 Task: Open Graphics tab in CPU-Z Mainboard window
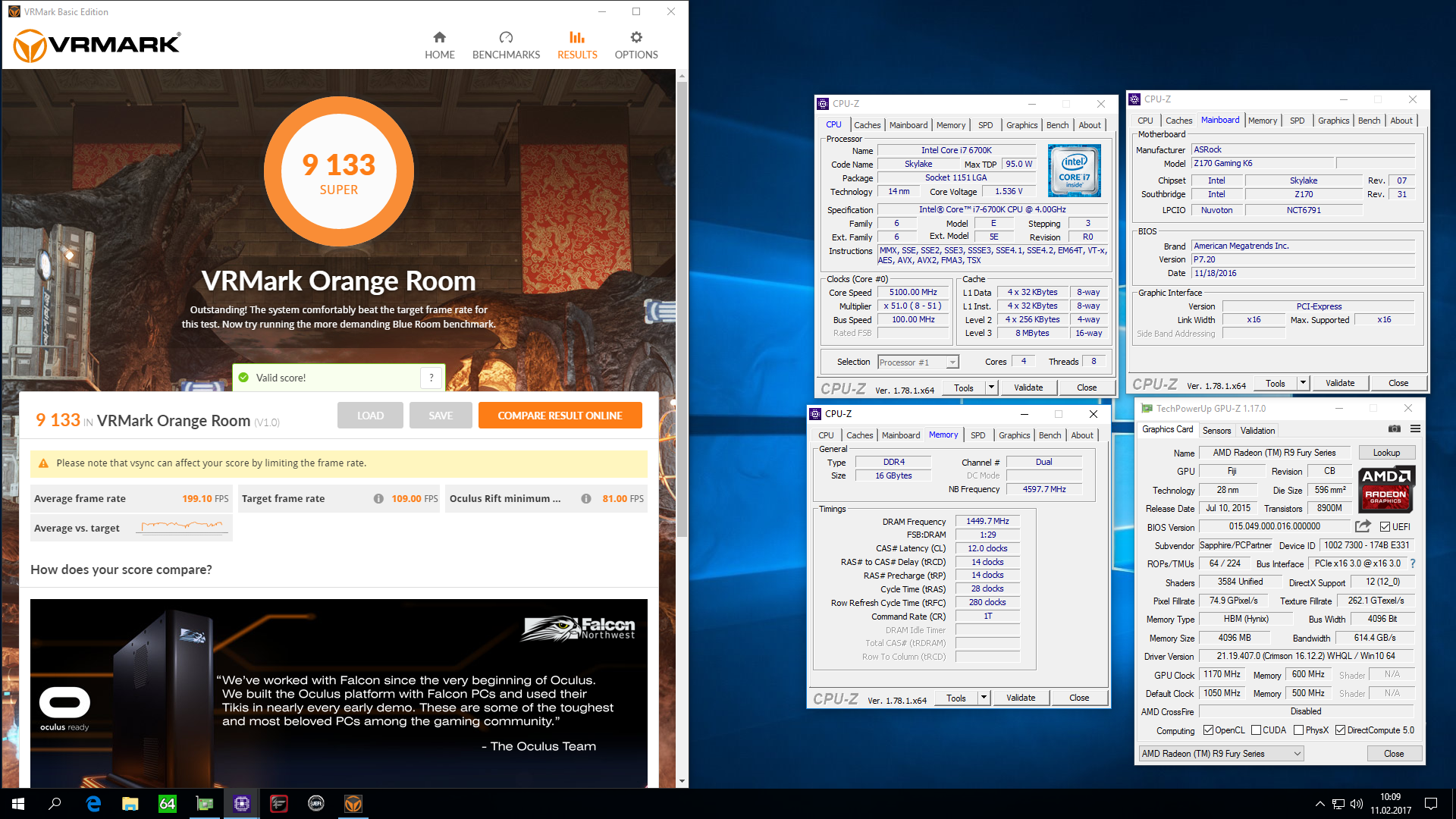click(x=1333, y=121)
